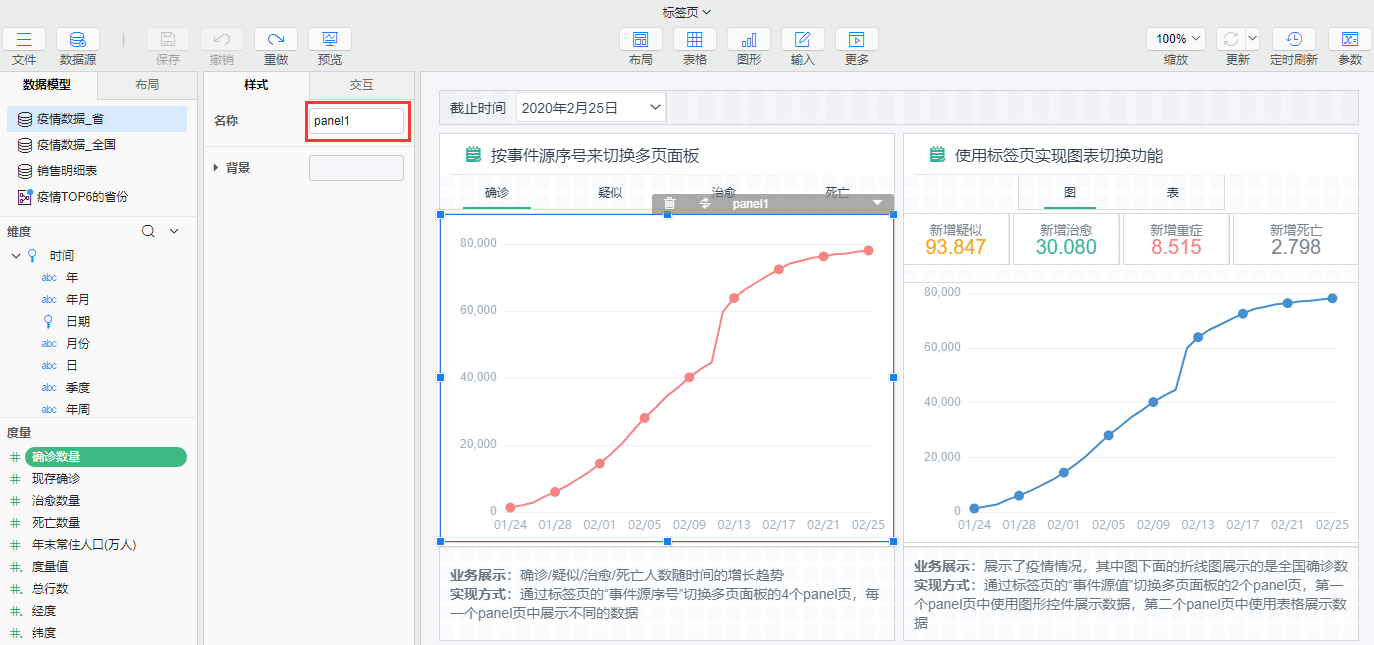Open the 文件 menu icon
The image size is (1374, 645).
[x=24, y=40]
